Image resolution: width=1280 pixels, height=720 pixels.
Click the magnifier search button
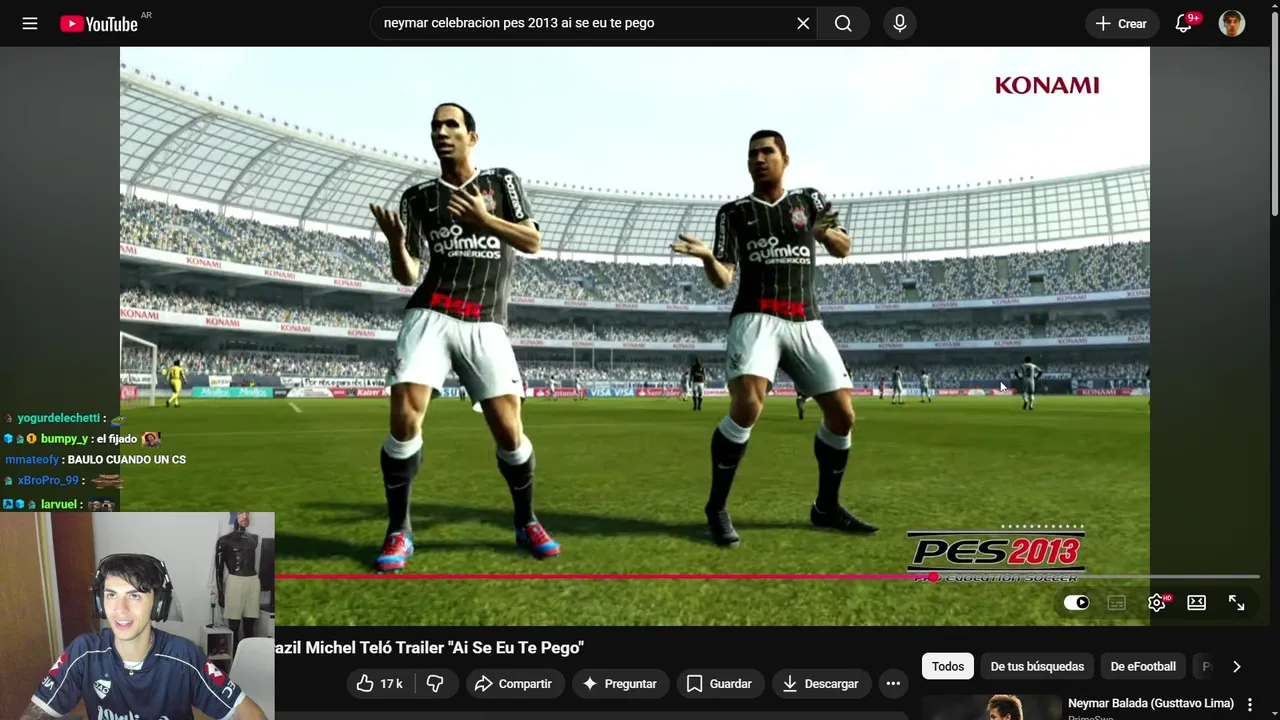tap(843, 23)
